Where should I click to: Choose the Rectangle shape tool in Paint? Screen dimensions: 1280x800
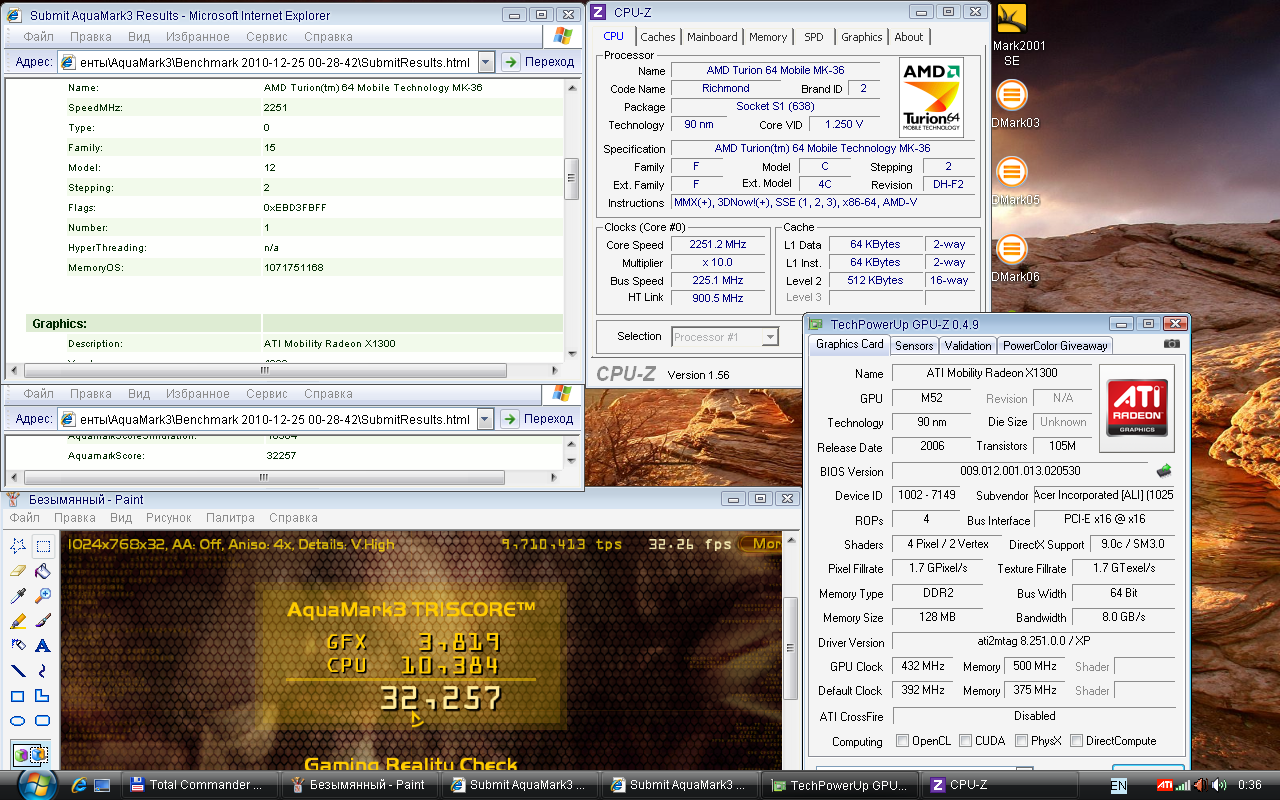click(18, 695)
